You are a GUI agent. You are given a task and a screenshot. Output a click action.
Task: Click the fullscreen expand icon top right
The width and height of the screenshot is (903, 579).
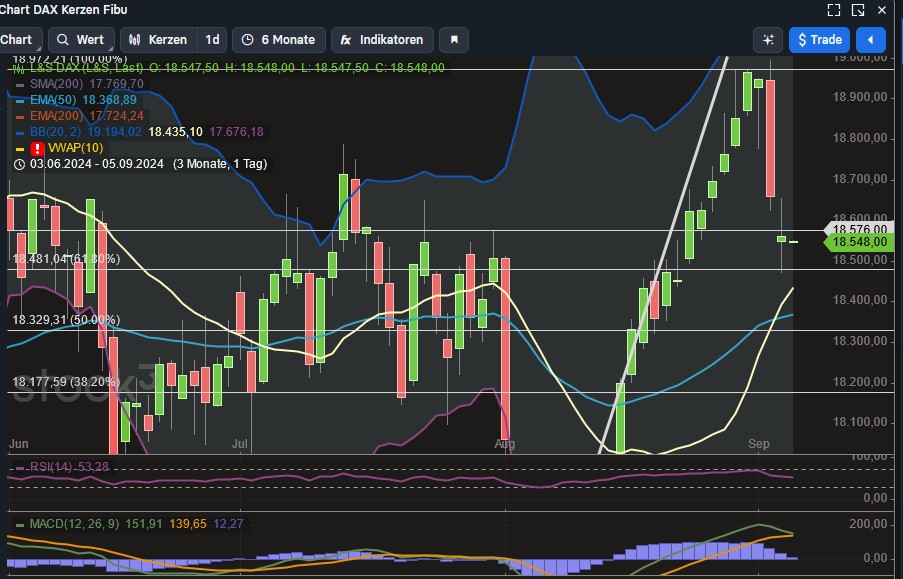(x=834, y=10)
